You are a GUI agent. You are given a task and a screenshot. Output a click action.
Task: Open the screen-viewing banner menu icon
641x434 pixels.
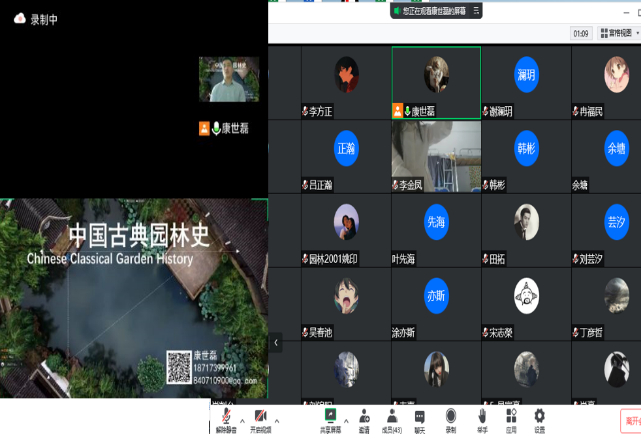[476, 11]
